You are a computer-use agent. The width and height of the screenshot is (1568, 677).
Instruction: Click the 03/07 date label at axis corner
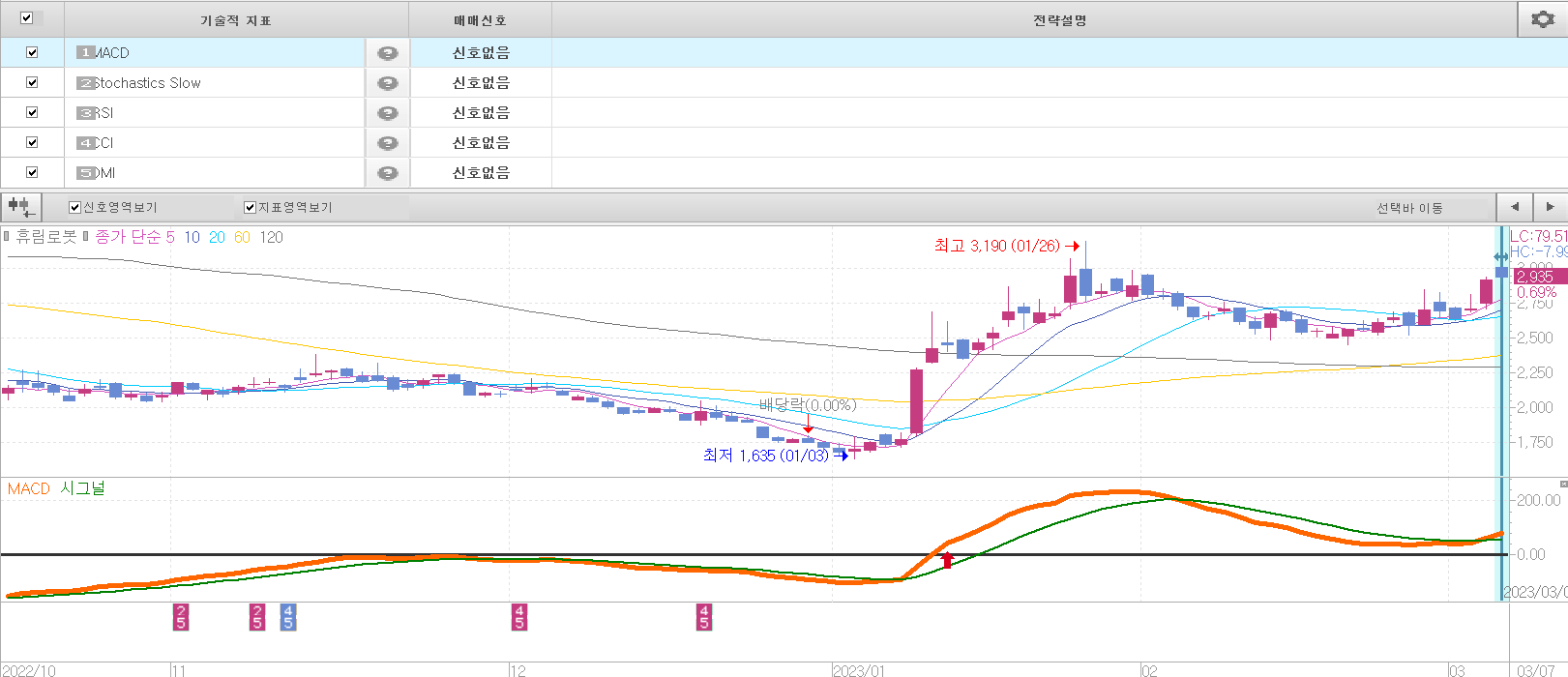[x=1535, y=670]
